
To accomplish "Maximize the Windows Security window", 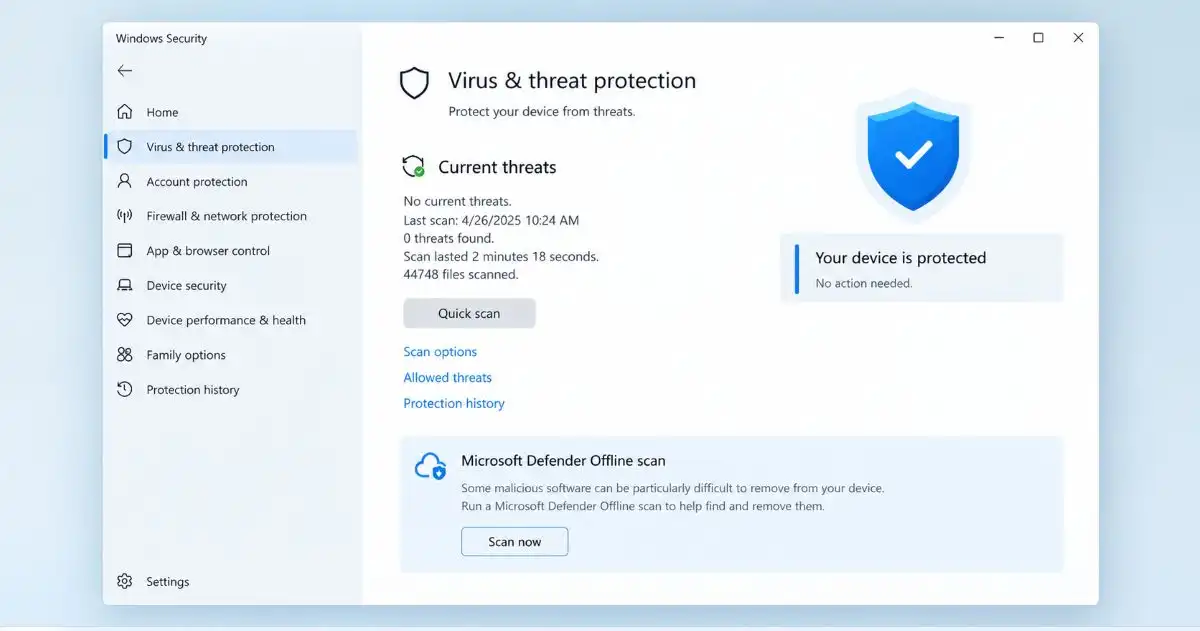I will click(1038, 38).
